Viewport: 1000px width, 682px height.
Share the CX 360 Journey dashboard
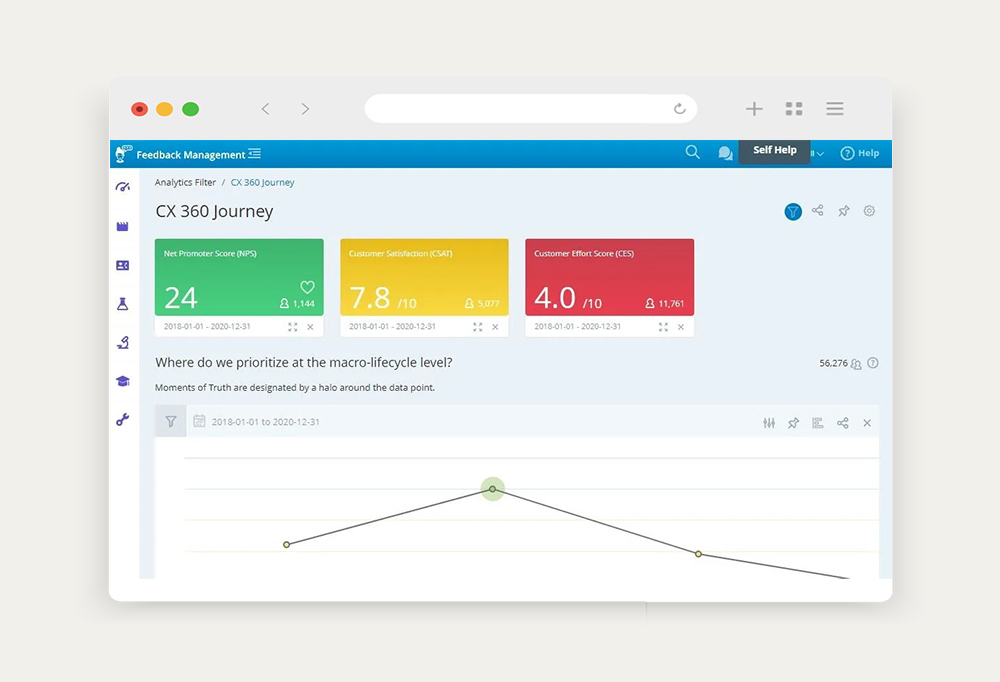pyautogui.click(x=818, y=211)
